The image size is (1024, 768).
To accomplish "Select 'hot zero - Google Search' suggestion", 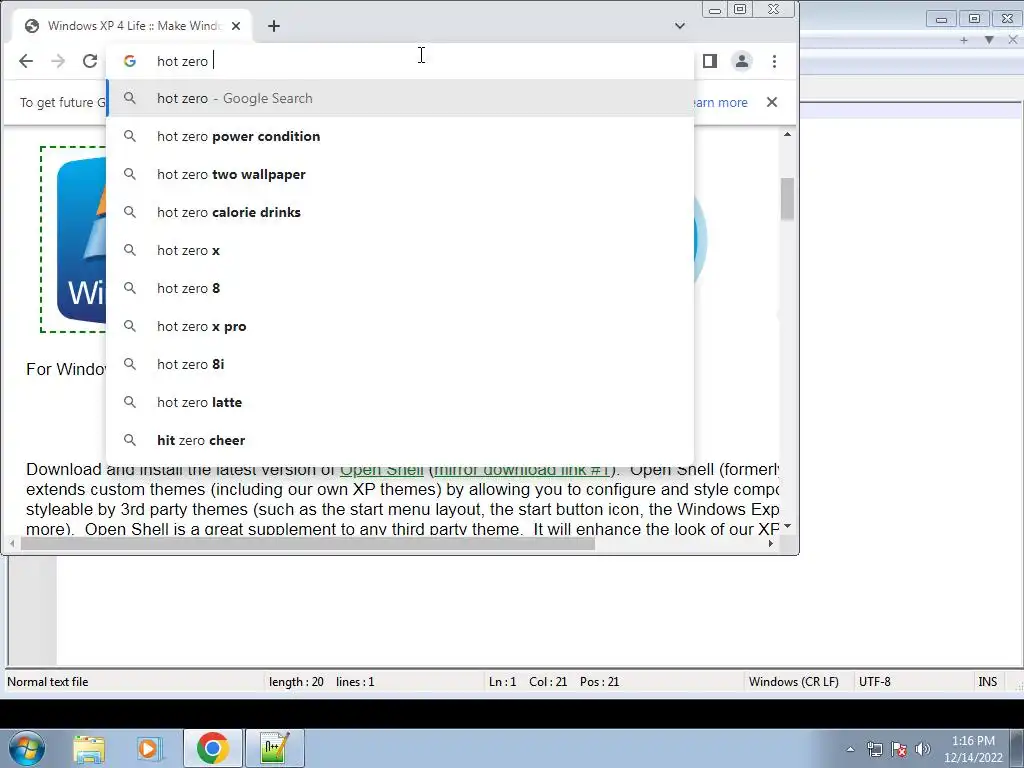I will (x=400, y=98).
